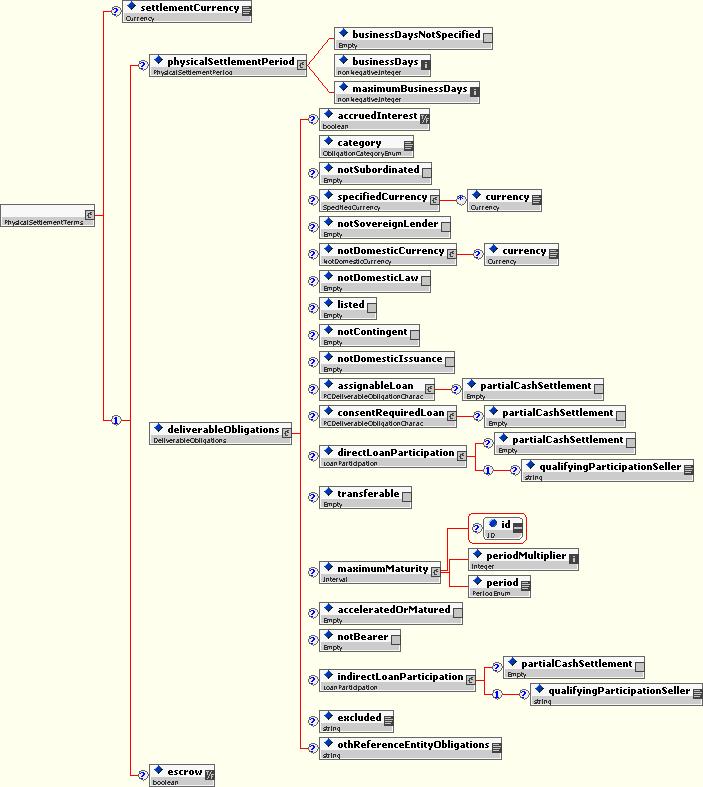This screenshot has height=787, width=703.
Task: Click the list icon on currency under specifiedCurrency
Action: click(536, 200)
